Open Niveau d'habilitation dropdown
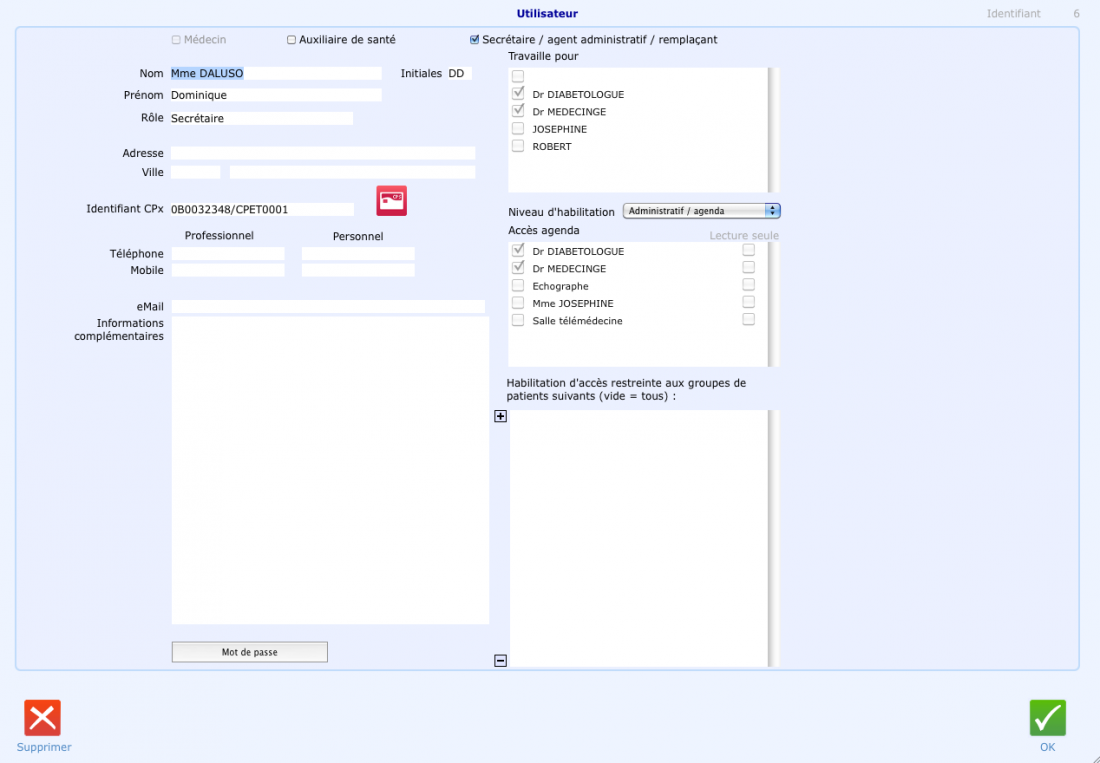 (x=702, y=210)
